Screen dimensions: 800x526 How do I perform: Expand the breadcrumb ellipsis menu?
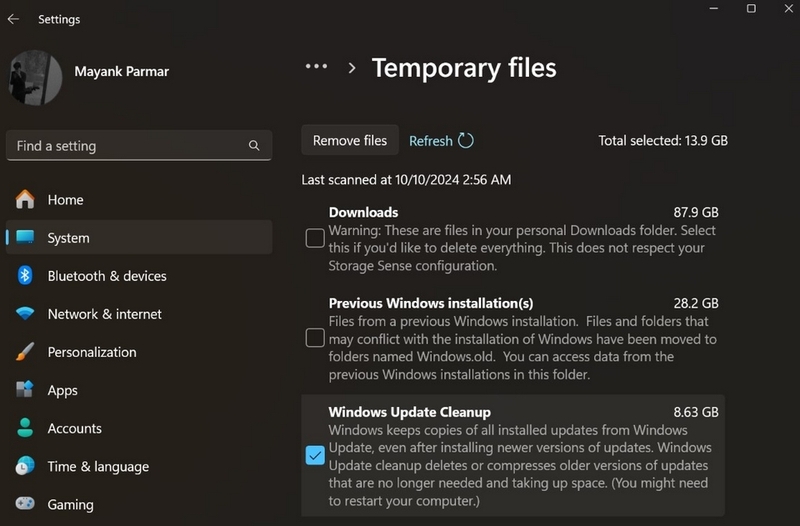[x=316, y=66]
